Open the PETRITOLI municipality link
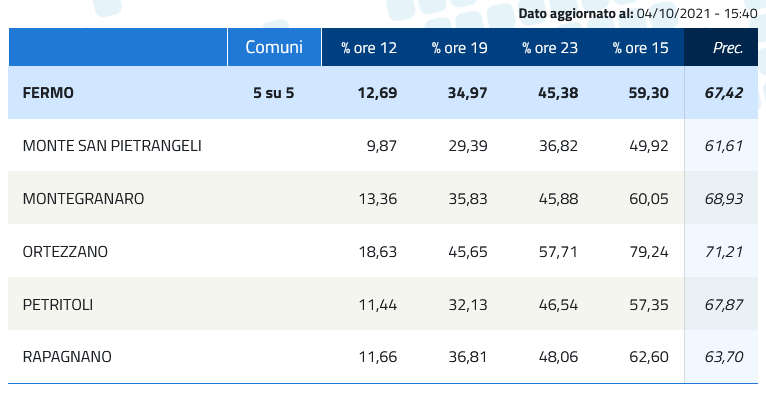This screenshot has height=393, width=766. tap(58, 305)
